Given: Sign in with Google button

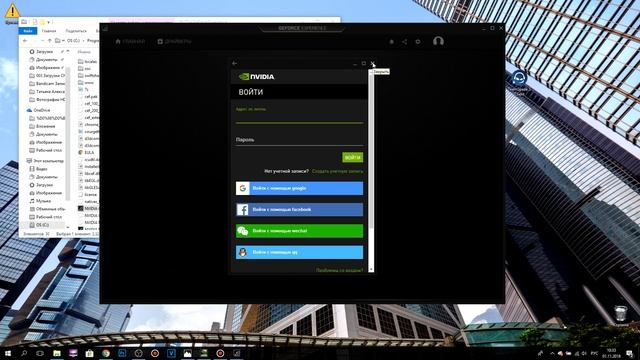Looking at the screenshot, I should [x=299, y=188].
